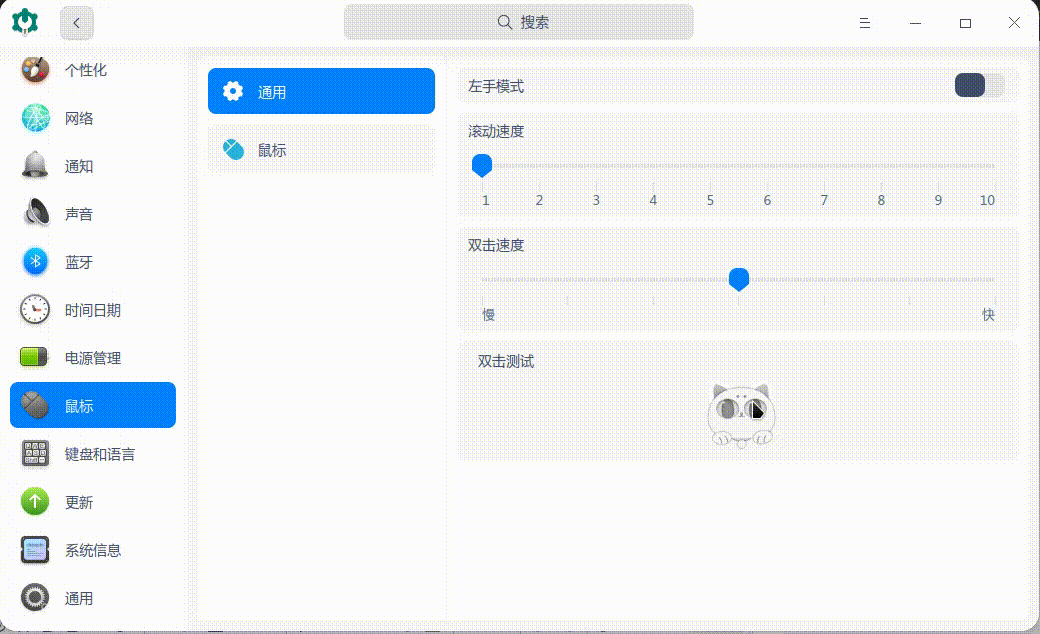
Task: Open the 网络 (Network) settings icon
Action: pos(34,117)
